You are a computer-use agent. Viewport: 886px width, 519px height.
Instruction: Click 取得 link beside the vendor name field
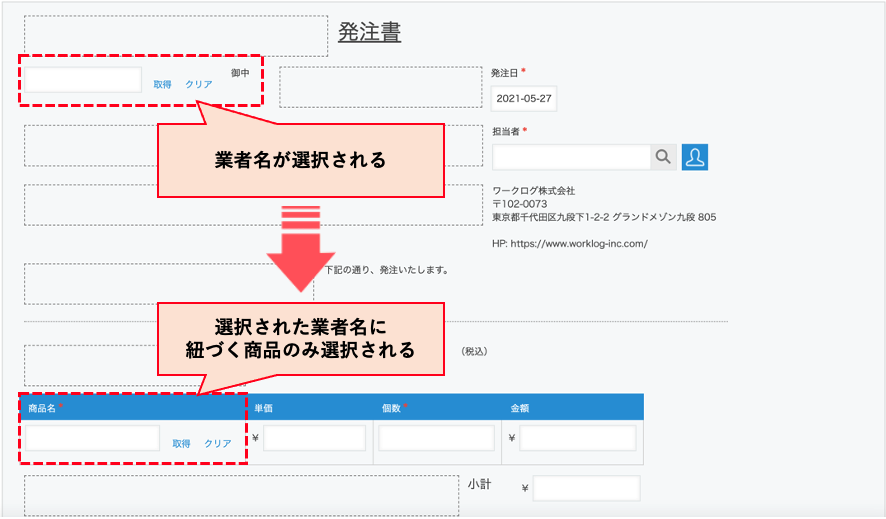(162, 84)
